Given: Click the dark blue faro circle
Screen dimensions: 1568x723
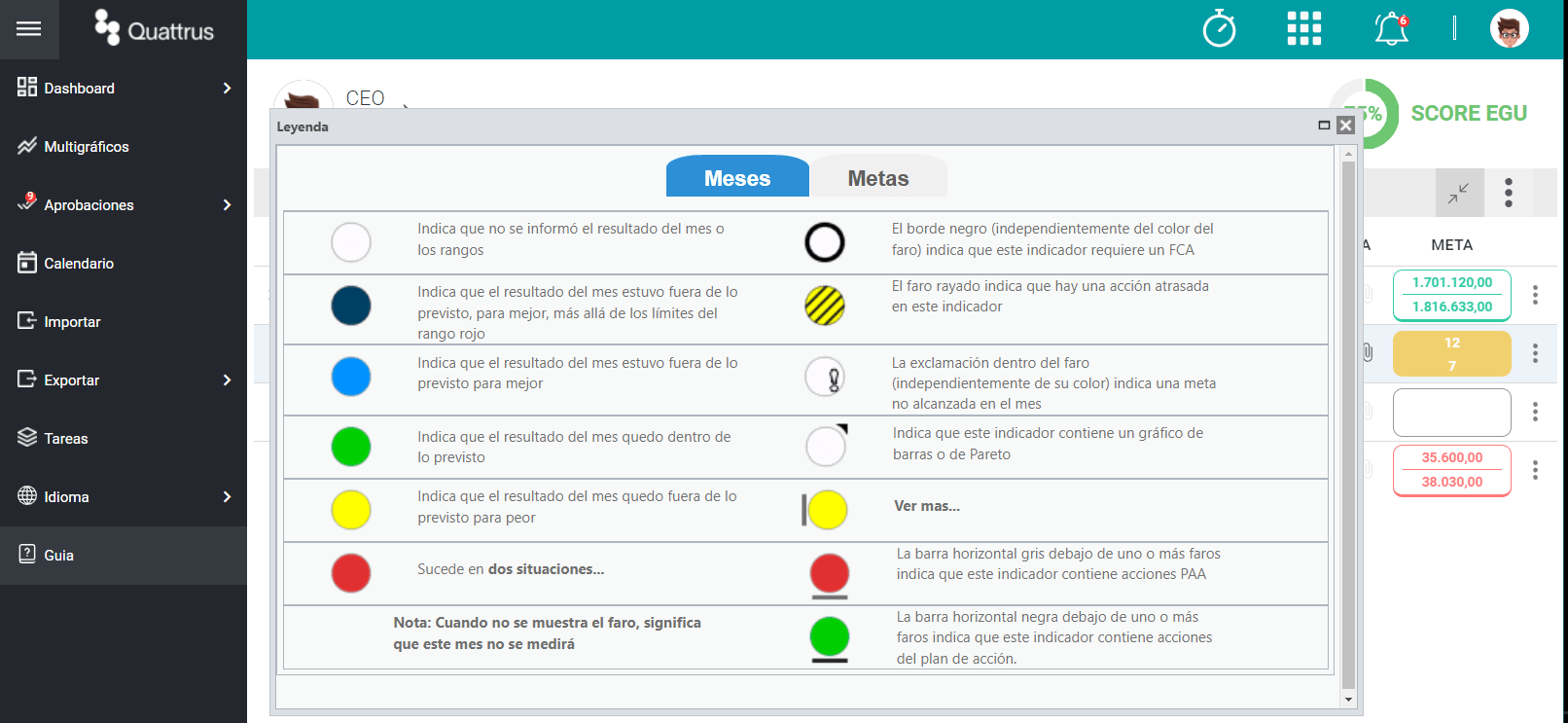Looking at the screenshot, I should coord(351,306).
